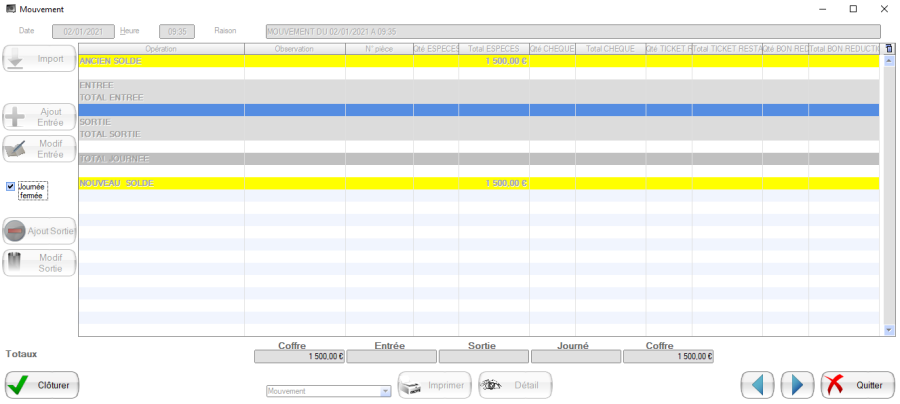Click the Quitter button
This screenshot has width=900, height=404.
(x=857, y=385)
